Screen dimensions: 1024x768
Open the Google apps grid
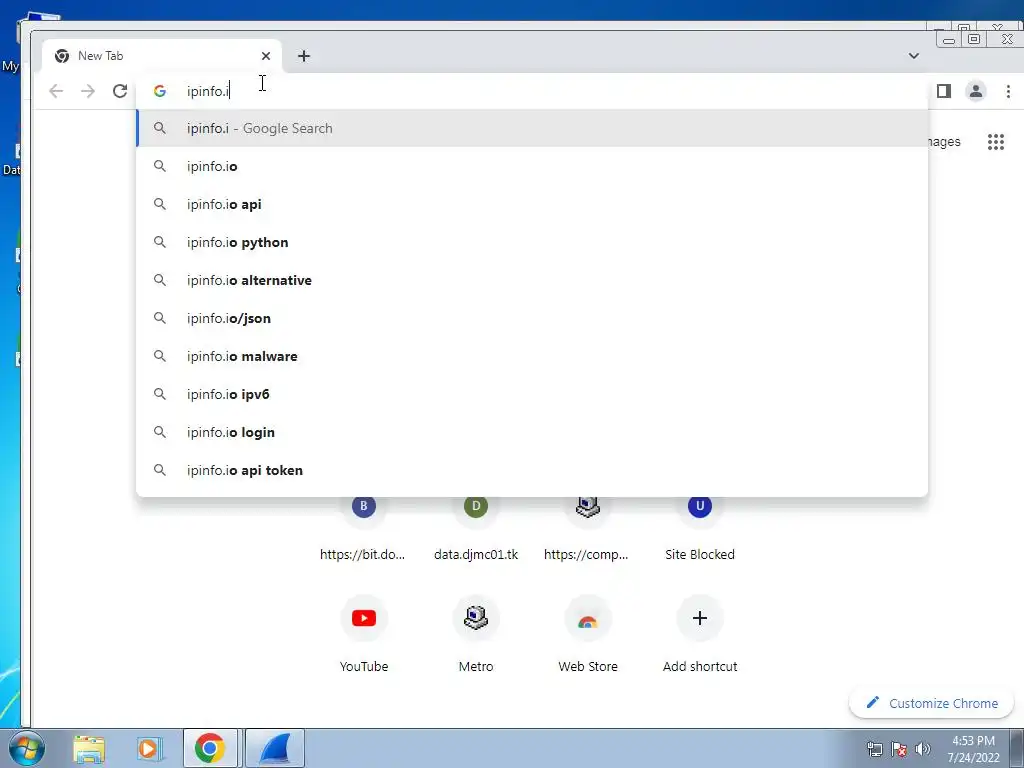(995, 142)
